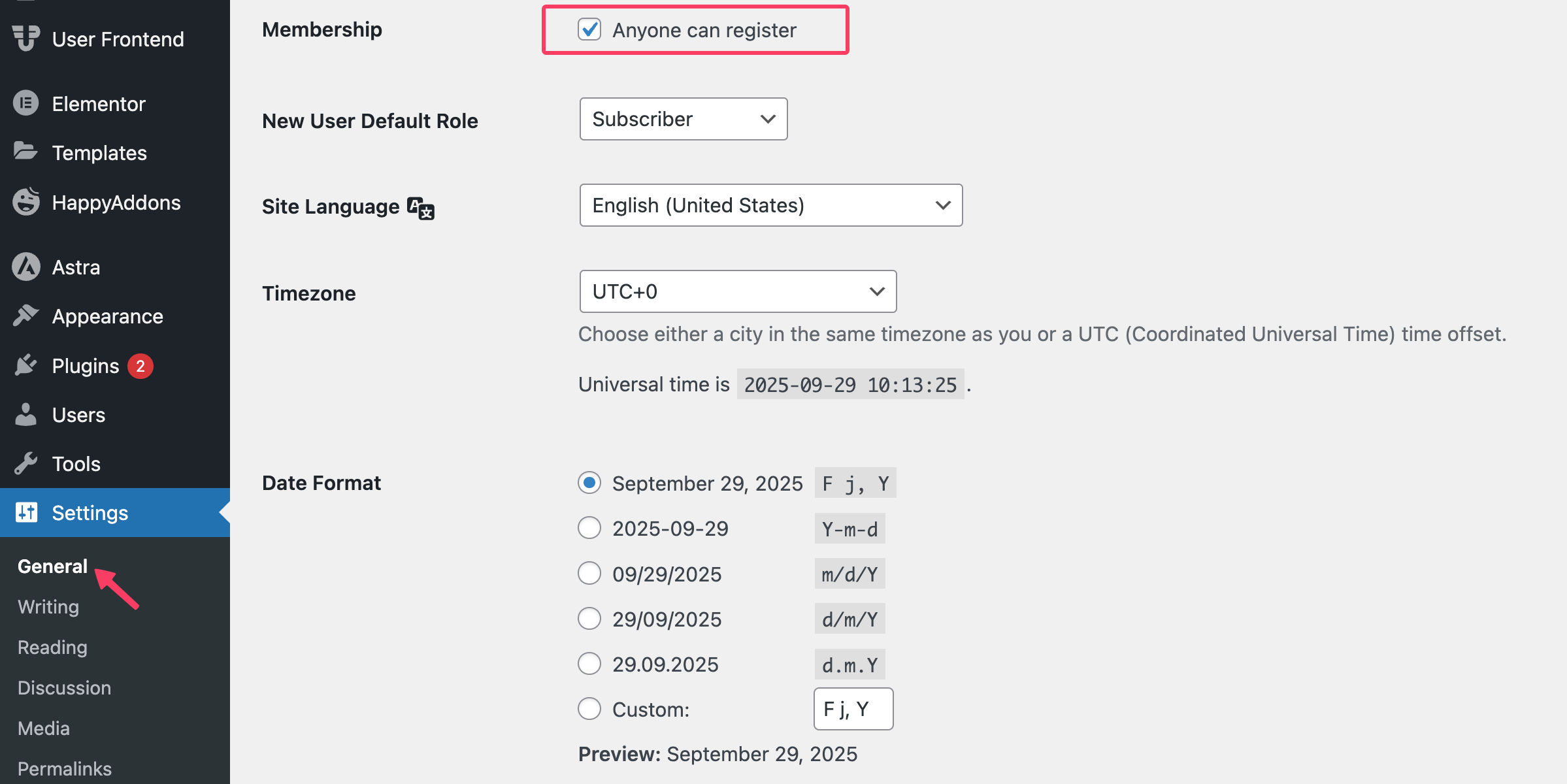This screenshot has width=1567, height=784.
Task: Click the Elementor sidebar icon
Action: tap(26, 103)
